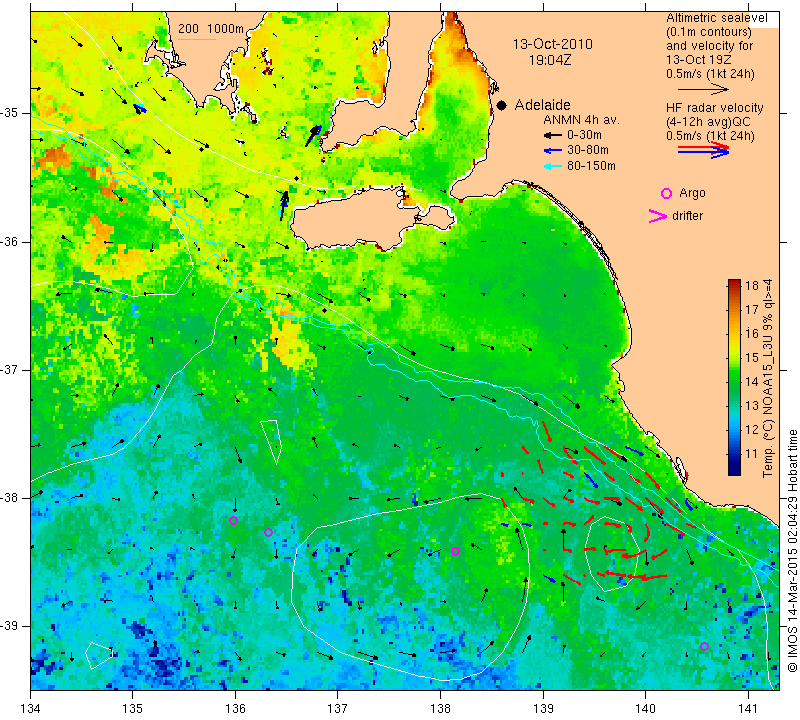The width and height of the screenshot is (800, 720).
Task: Click the magenta Argo legend circle
Action: 666,193
